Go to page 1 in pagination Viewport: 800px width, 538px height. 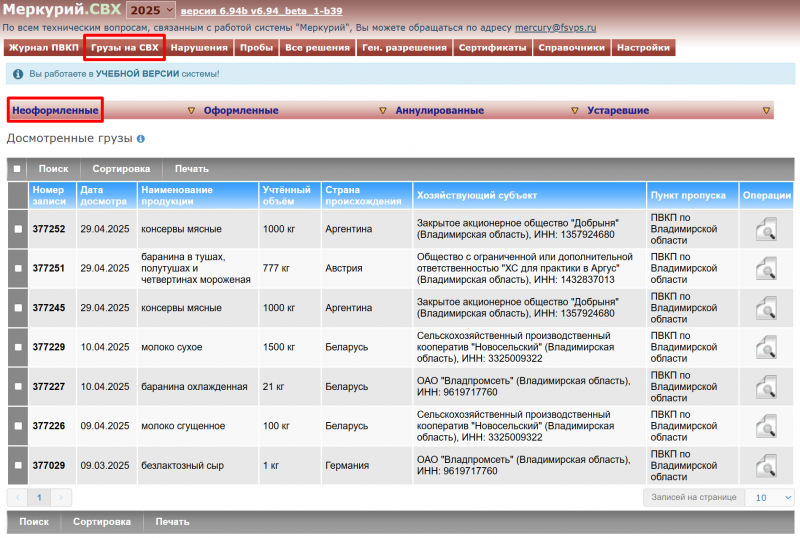point(40,497)
